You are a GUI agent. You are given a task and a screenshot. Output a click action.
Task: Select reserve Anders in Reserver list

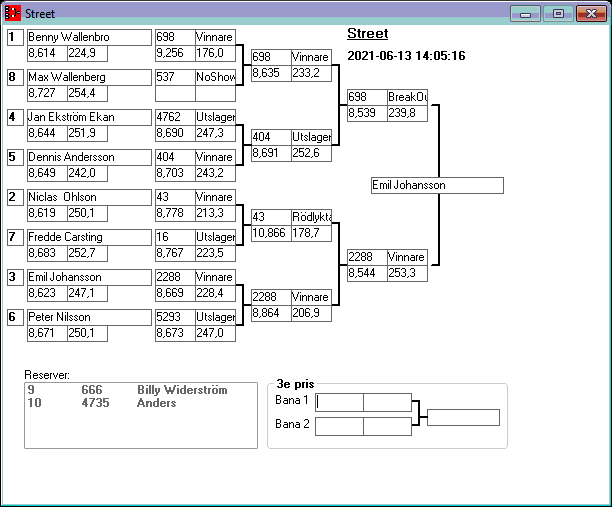tap(156, 403)
